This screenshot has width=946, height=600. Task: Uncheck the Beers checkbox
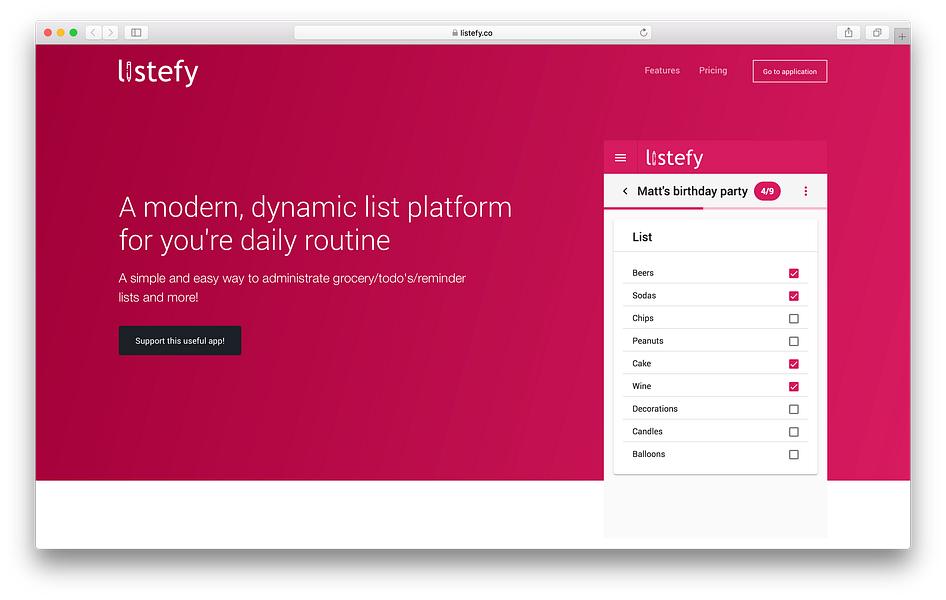[793, 273]
